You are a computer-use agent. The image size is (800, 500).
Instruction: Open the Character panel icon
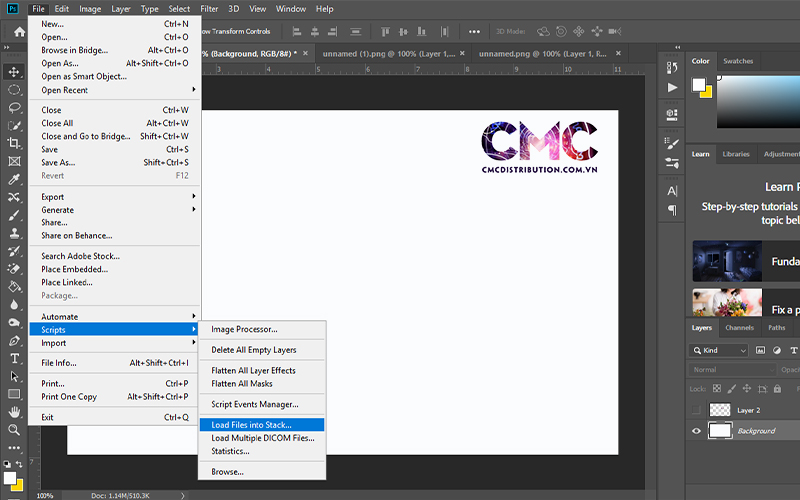pyautogui.click(x=672, y=191)
